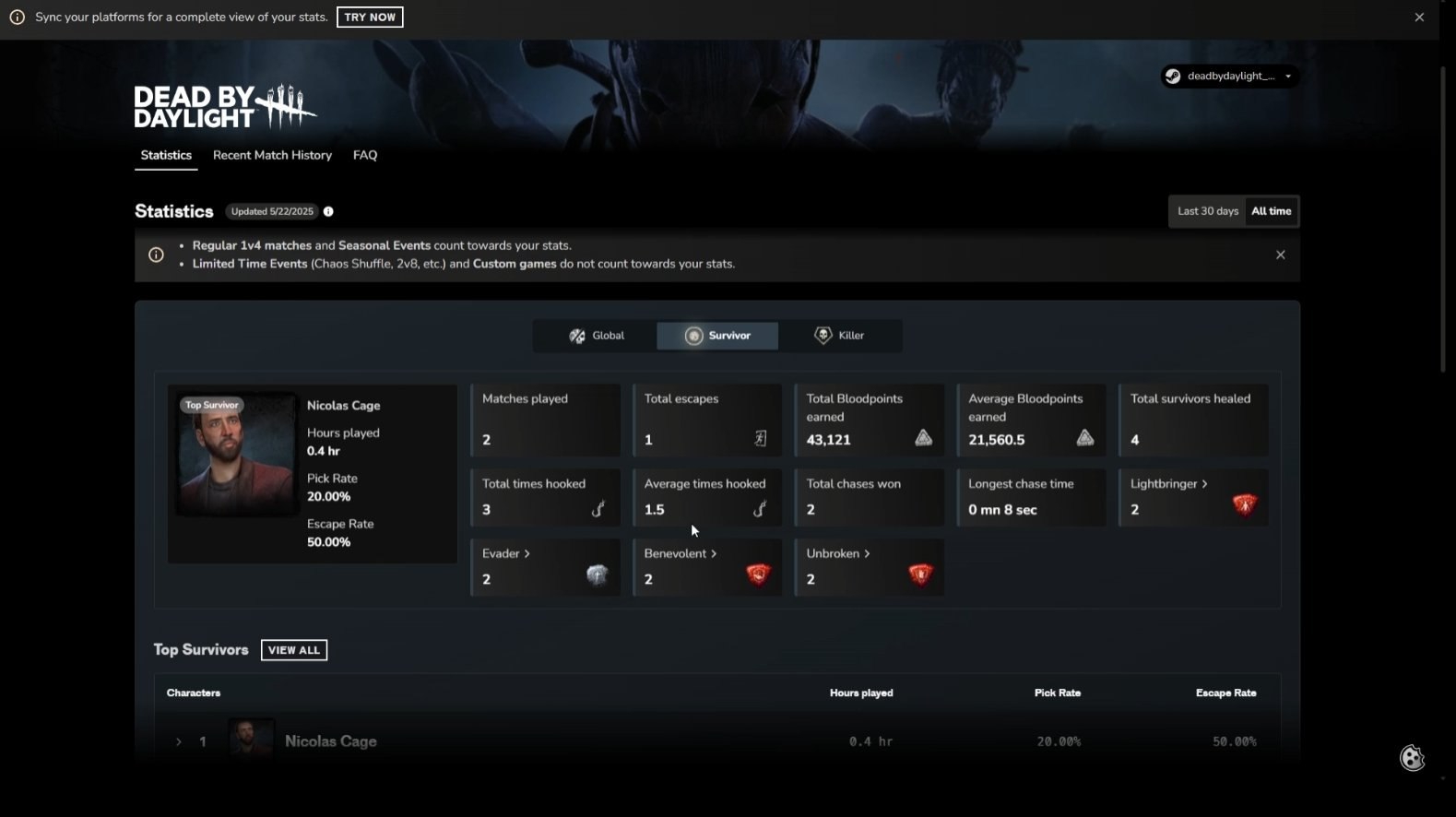The height and width of the screenshot is (817, 1456).
Task: Click the Evader emblem icon
Action: coord(598,575)
